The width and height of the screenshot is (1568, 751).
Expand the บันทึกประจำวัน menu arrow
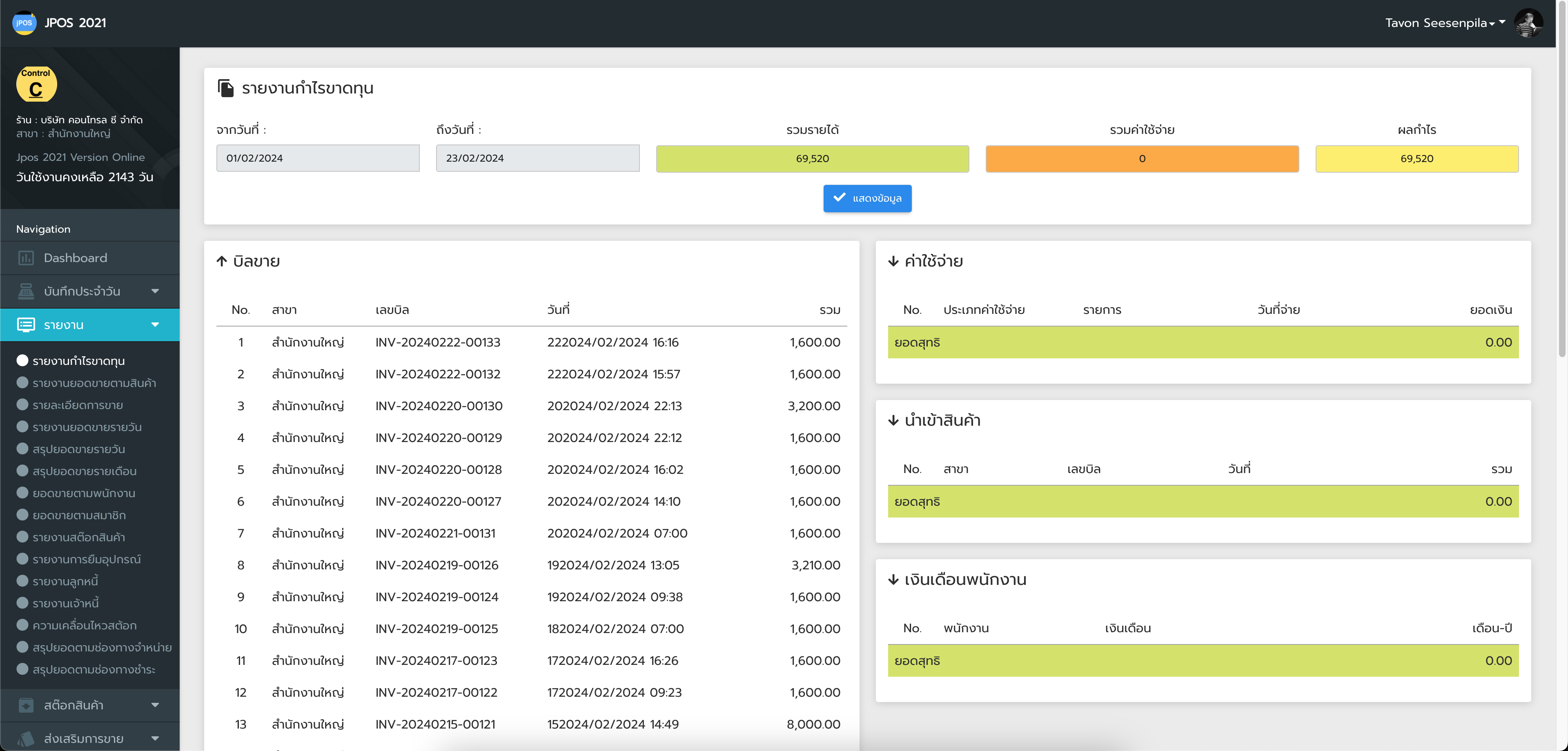[155, 291]
